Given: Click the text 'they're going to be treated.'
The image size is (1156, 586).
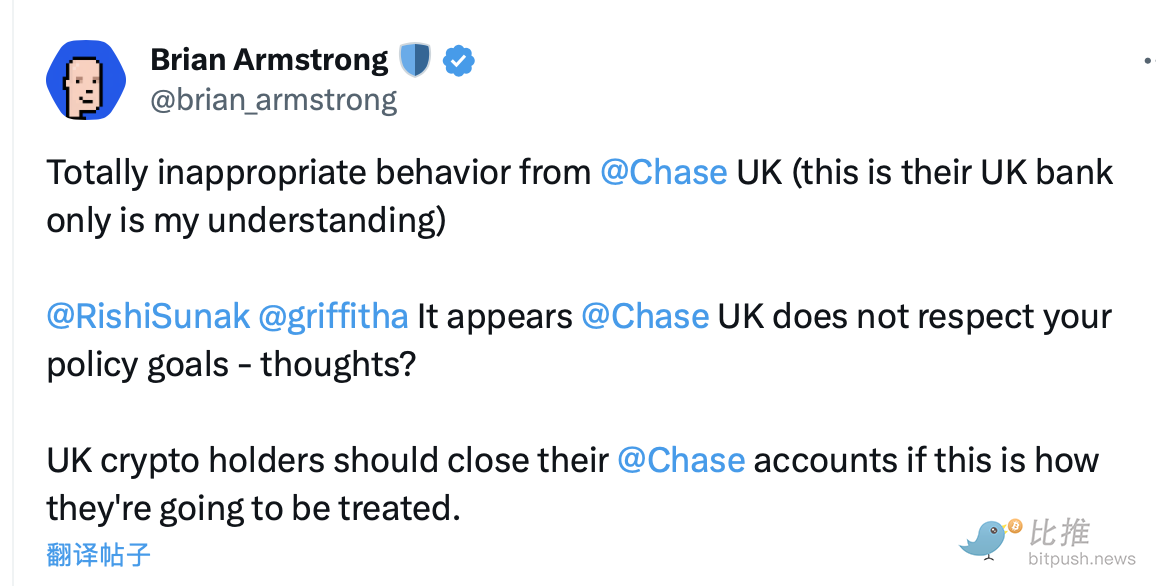Looking at the screenshot, I should tap(253, 508).
